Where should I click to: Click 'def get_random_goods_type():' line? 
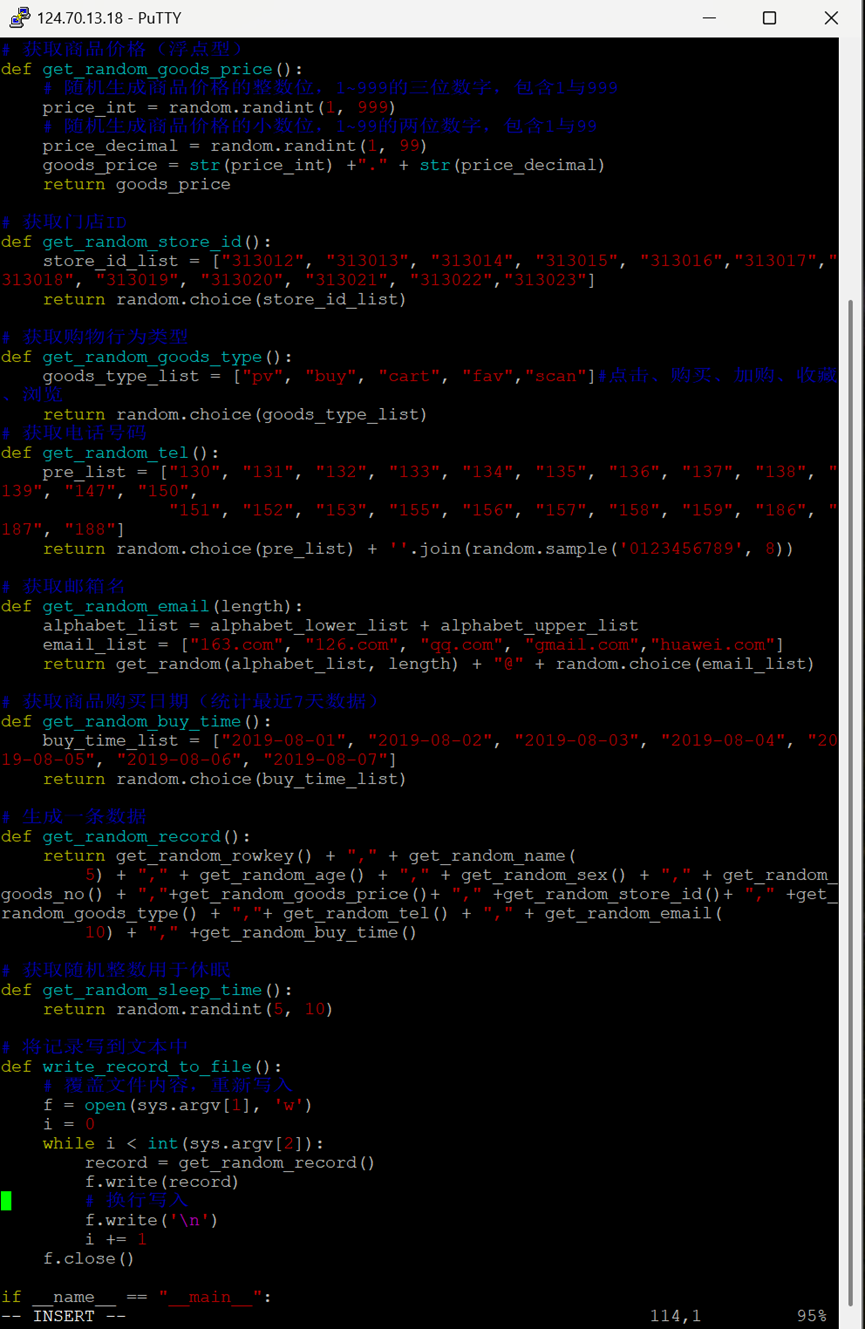click(x=147, y=357)
